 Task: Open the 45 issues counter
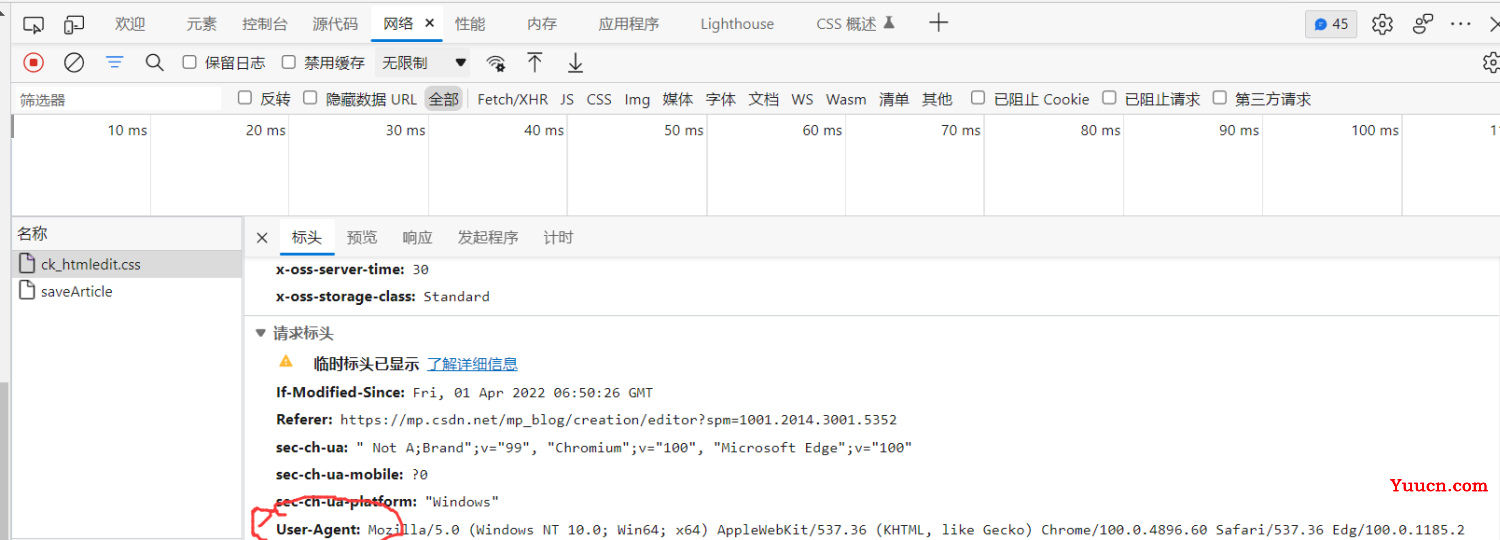(x=1331, y=24)
